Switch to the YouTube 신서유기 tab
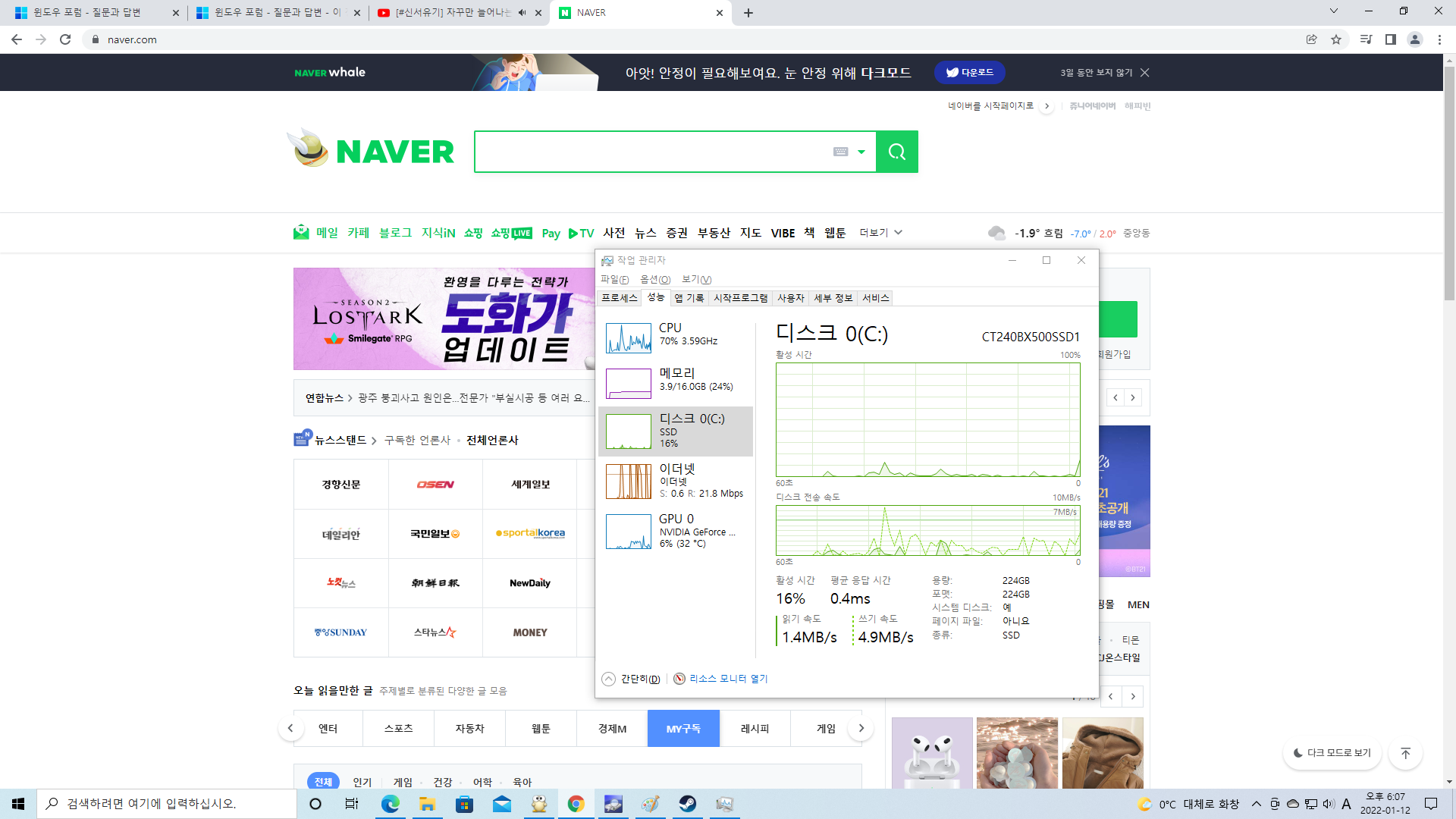 (x=459, y=13)
